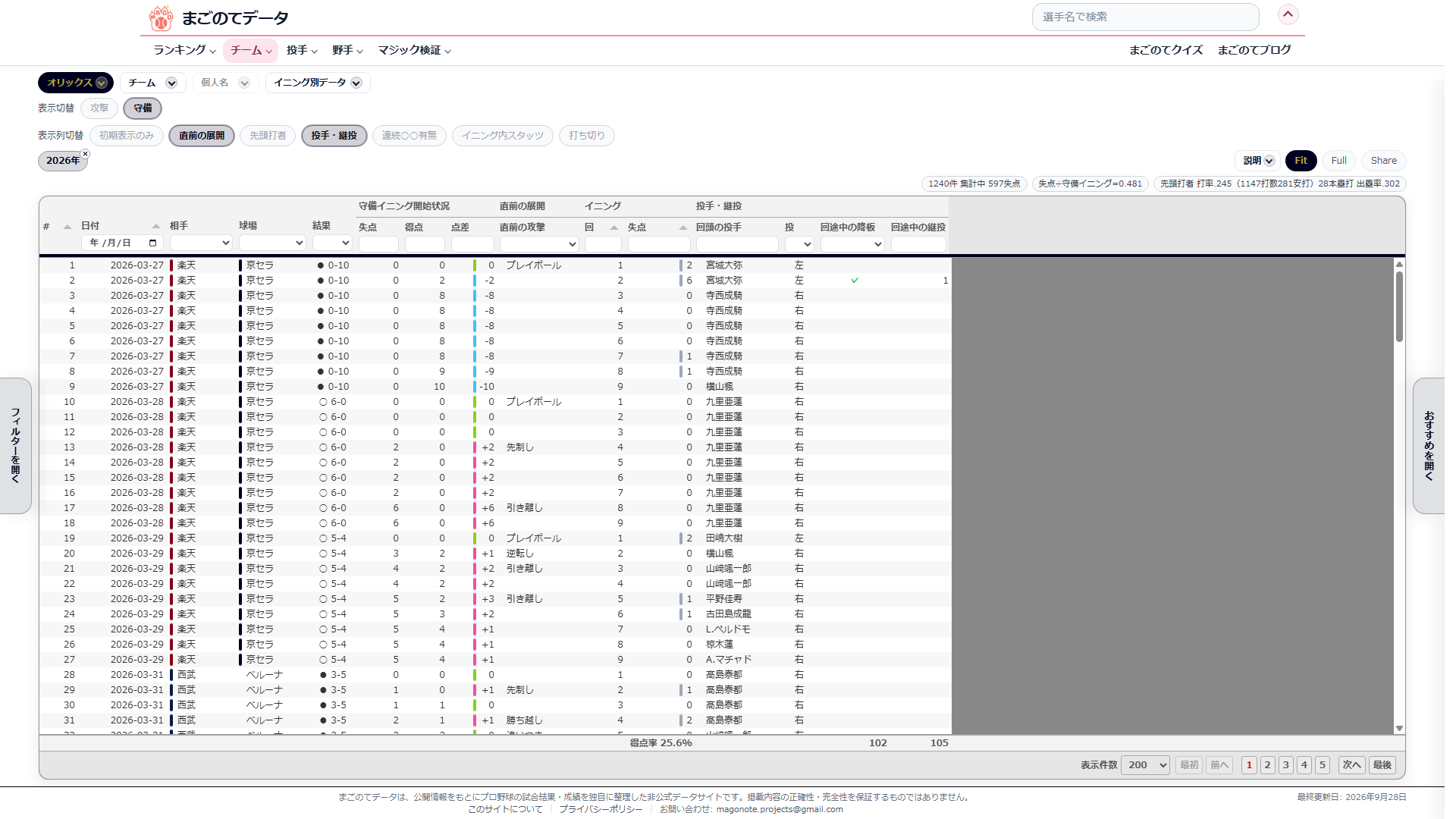Open the 個人名 dropdown
Screen dimensions: 1456x819
click(225, 83)
